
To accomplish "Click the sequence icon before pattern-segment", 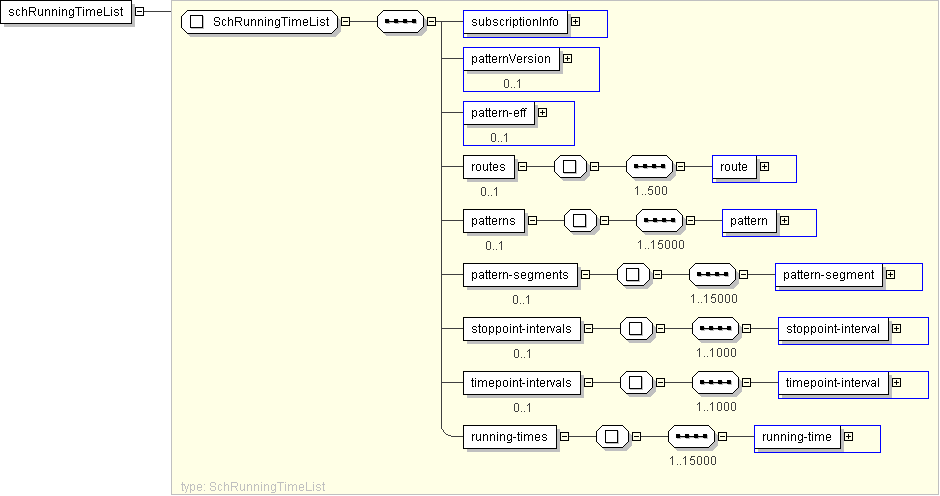I will tap(714, 275).
